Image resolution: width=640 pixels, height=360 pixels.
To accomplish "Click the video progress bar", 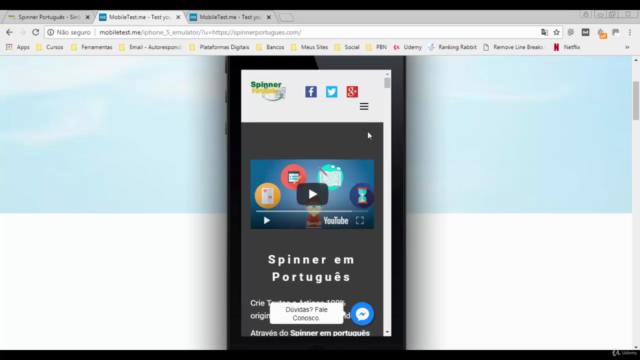I will click(312, 211).
